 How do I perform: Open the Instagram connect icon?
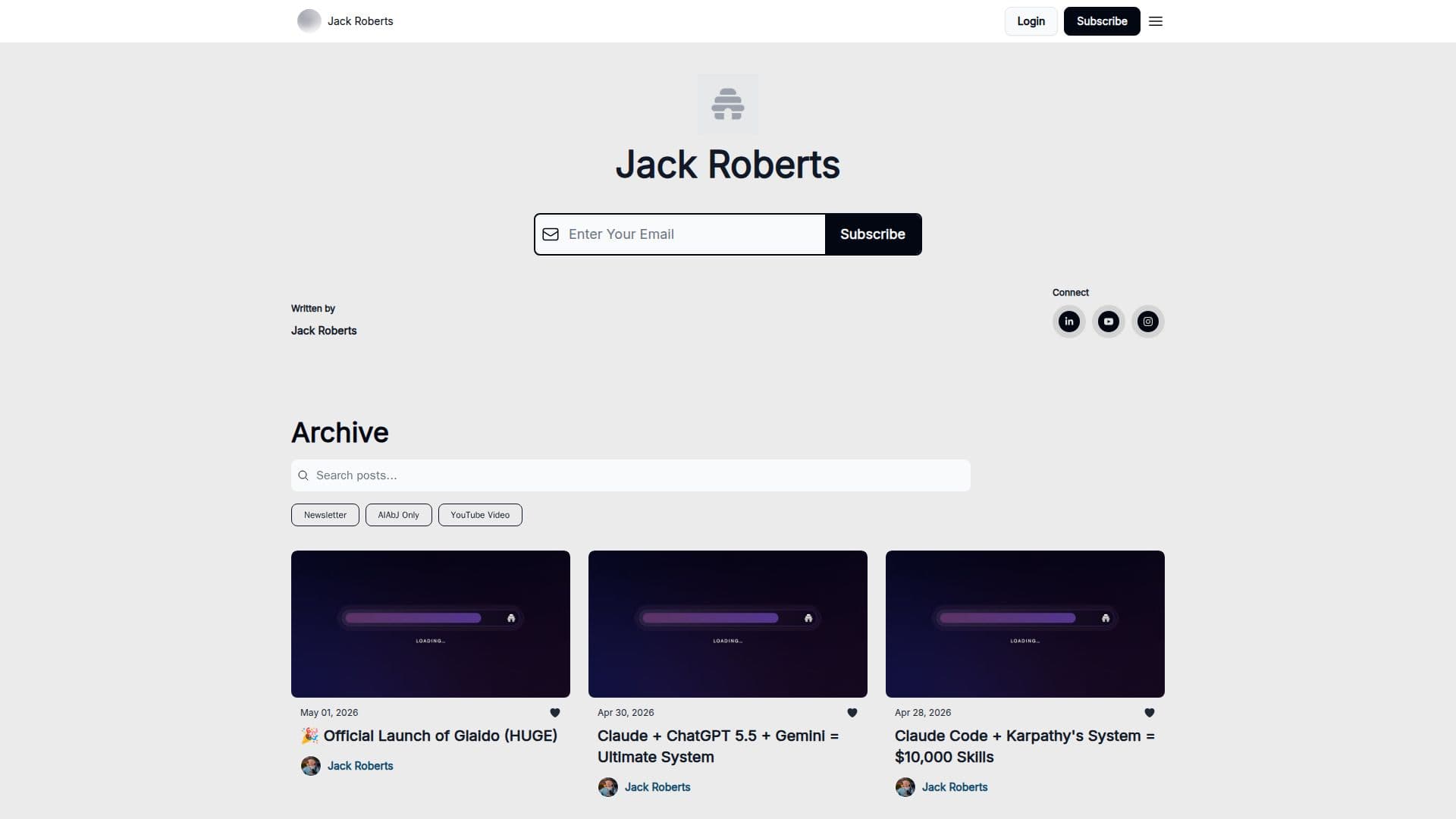pyautogui.click(x=1148, y=322)
